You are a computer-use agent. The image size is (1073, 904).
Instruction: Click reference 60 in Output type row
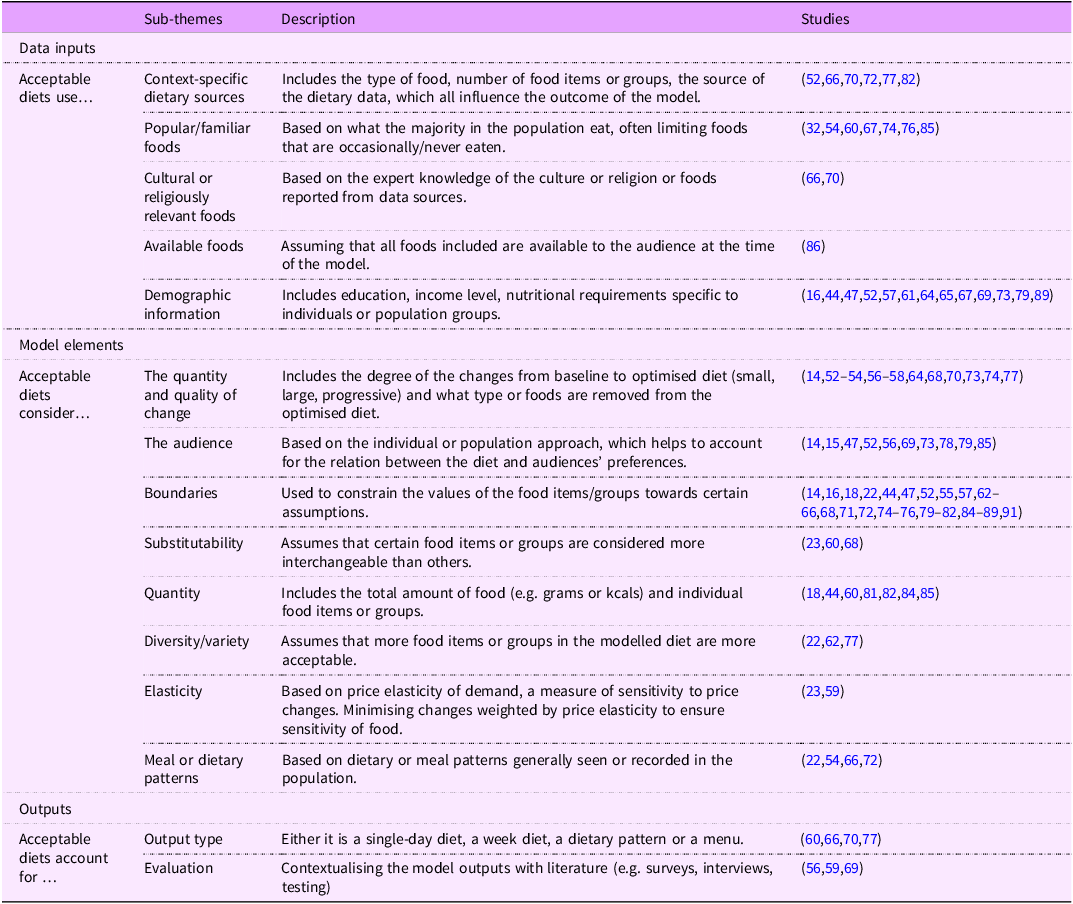pos(812,840)
